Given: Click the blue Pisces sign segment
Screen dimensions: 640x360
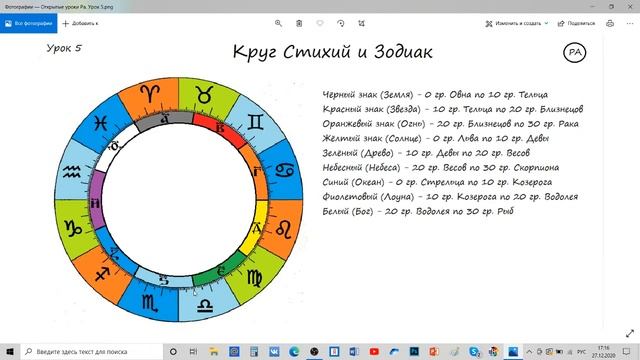Looking at the screenshot, I should [x=101, y=123].
